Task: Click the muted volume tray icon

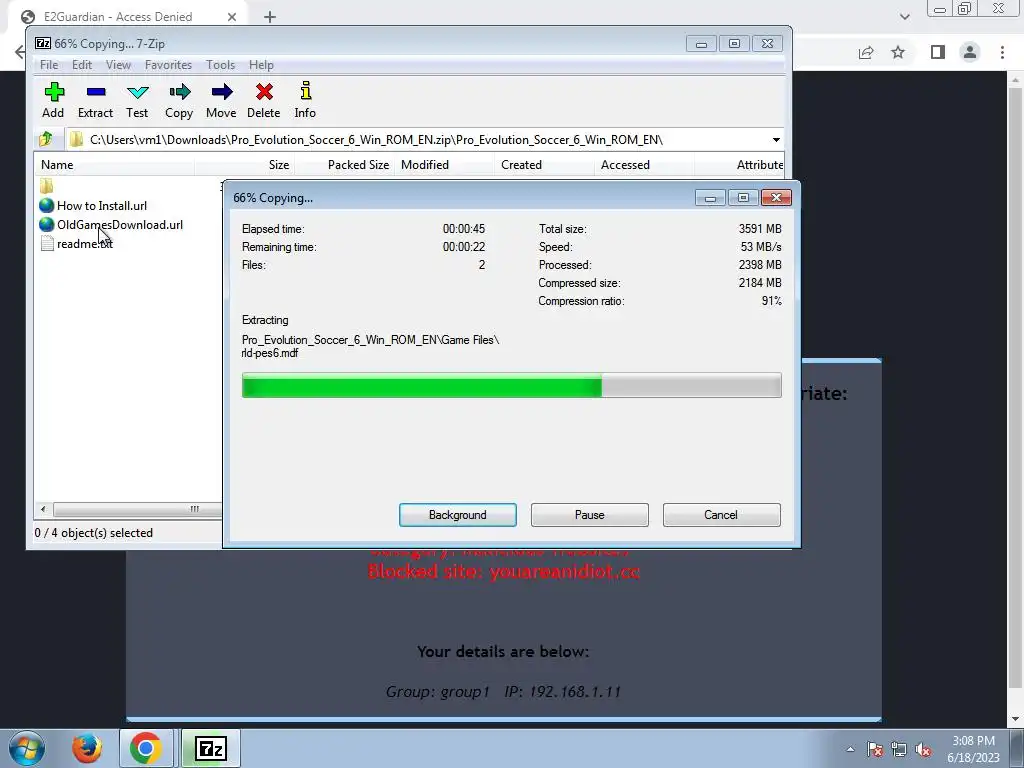Action: 923,749
